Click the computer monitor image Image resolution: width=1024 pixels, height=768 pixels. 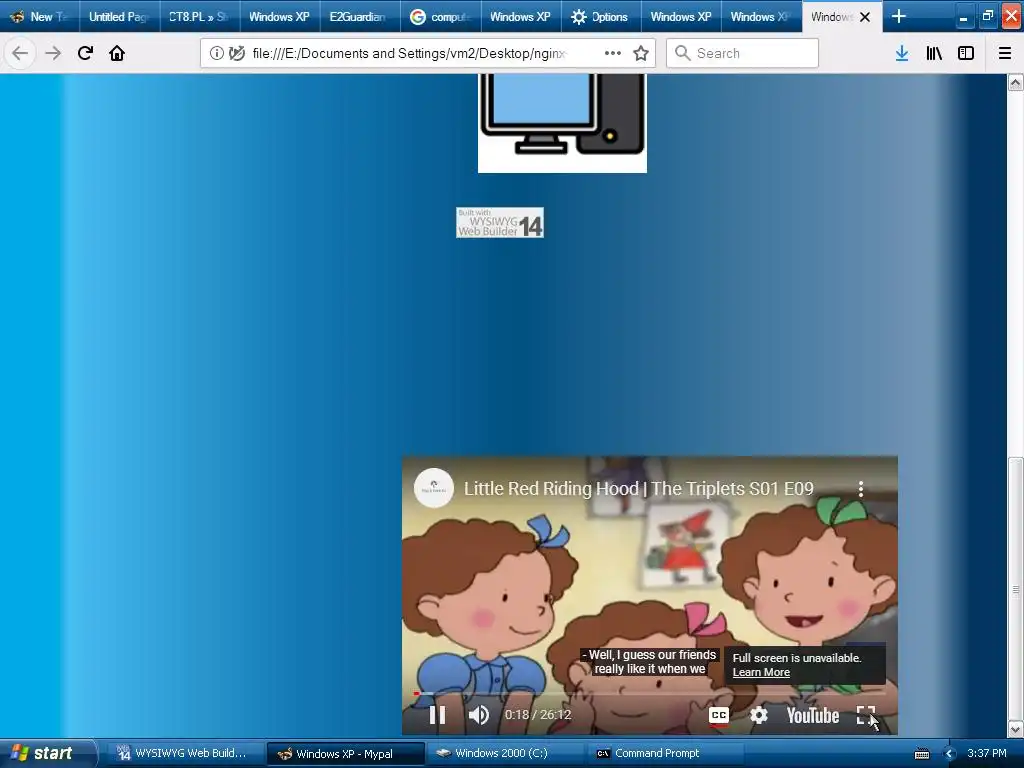(x=562, y=122)
